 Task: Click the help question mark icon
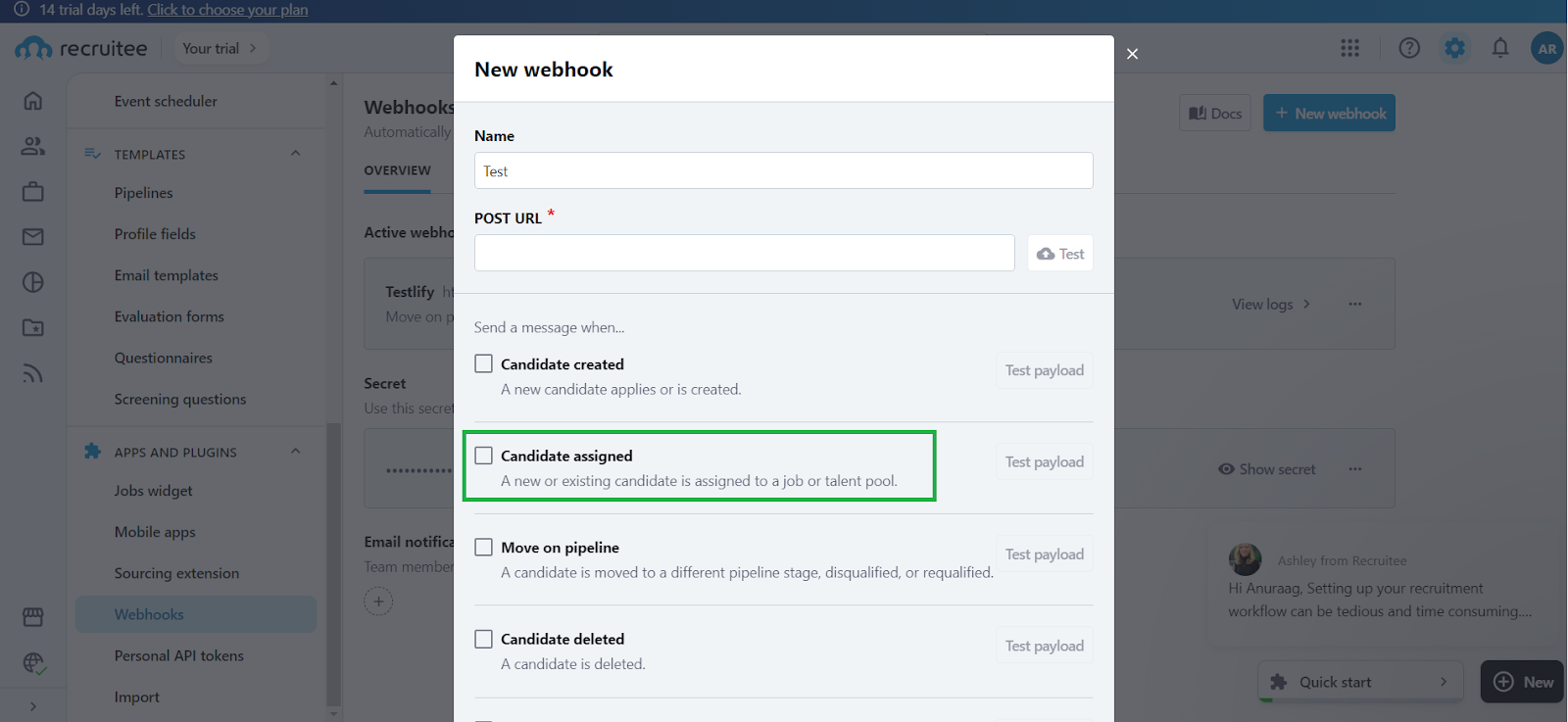[x=1409, y=48]
